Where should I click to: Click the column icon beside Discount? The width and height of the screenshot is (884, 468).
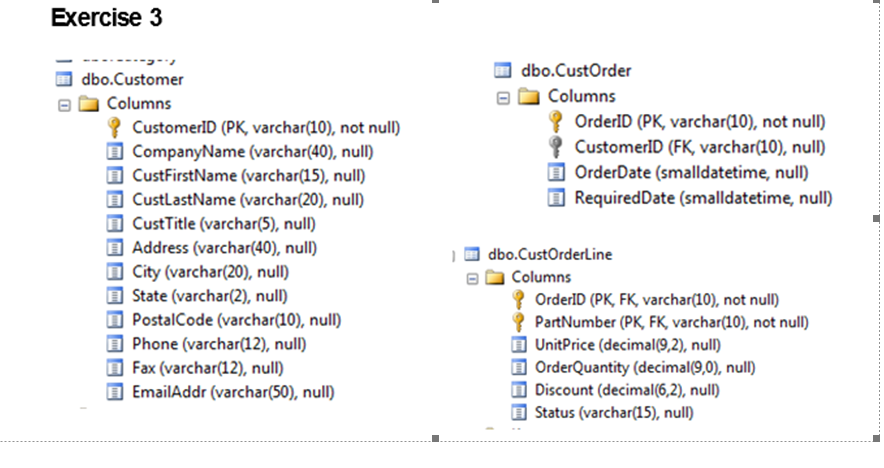click(519, 390)
